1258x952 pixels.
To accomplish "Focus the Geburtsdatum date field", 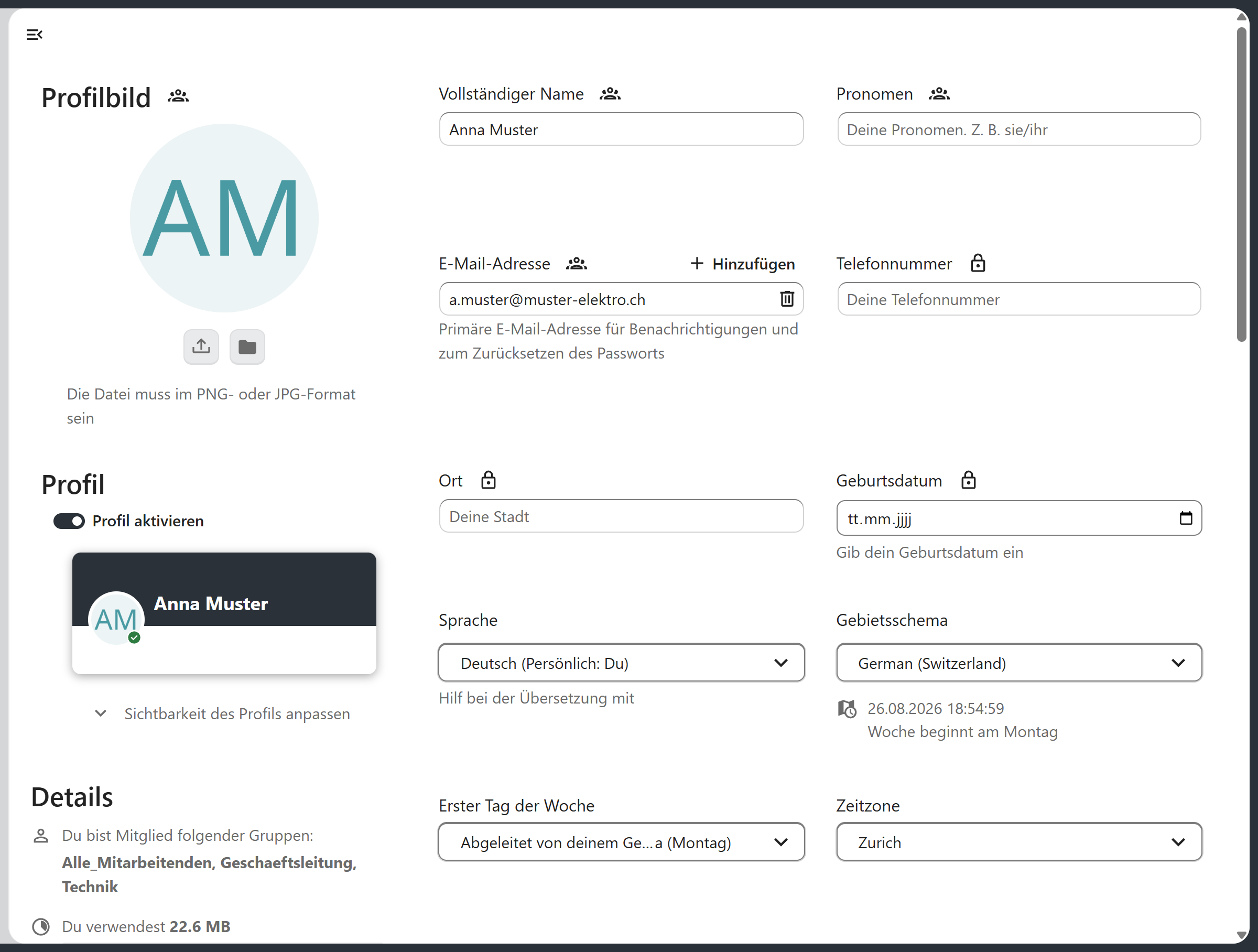I will tap(1018, 518).
